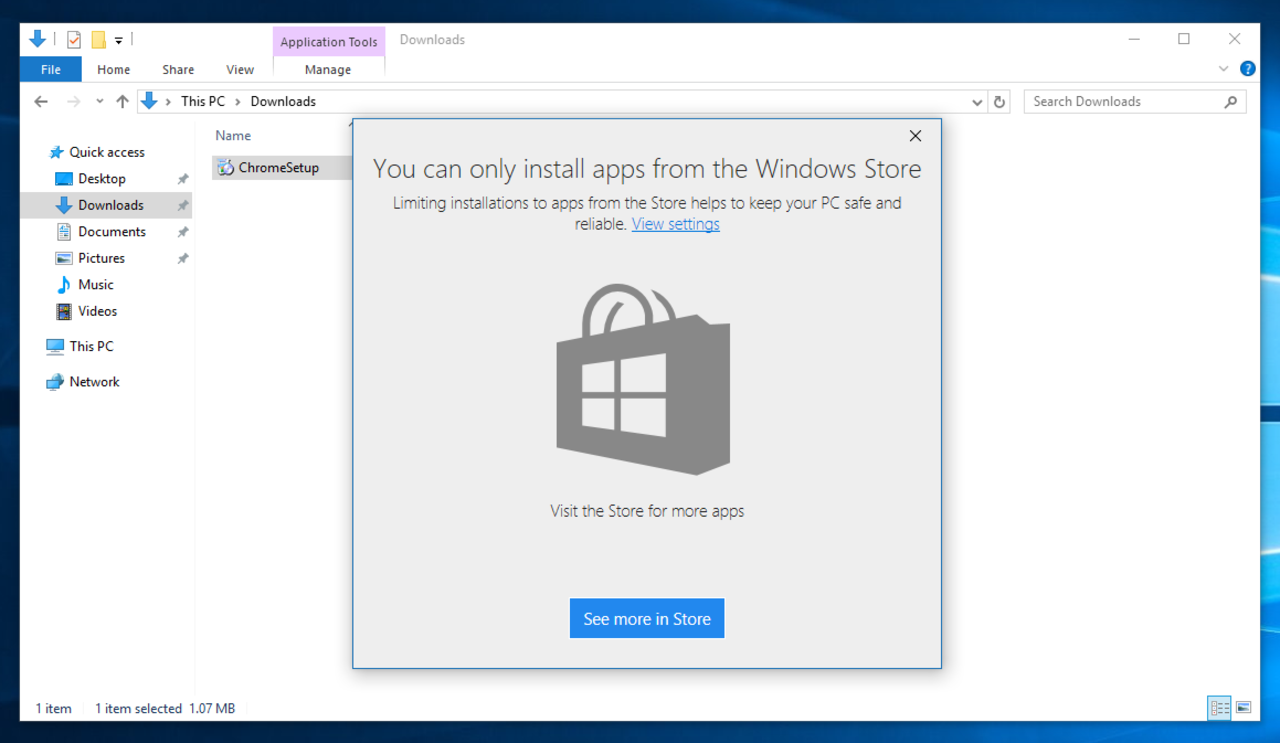Click the See more in Store button
1280x743 pixels.
[x=646, y=618]
